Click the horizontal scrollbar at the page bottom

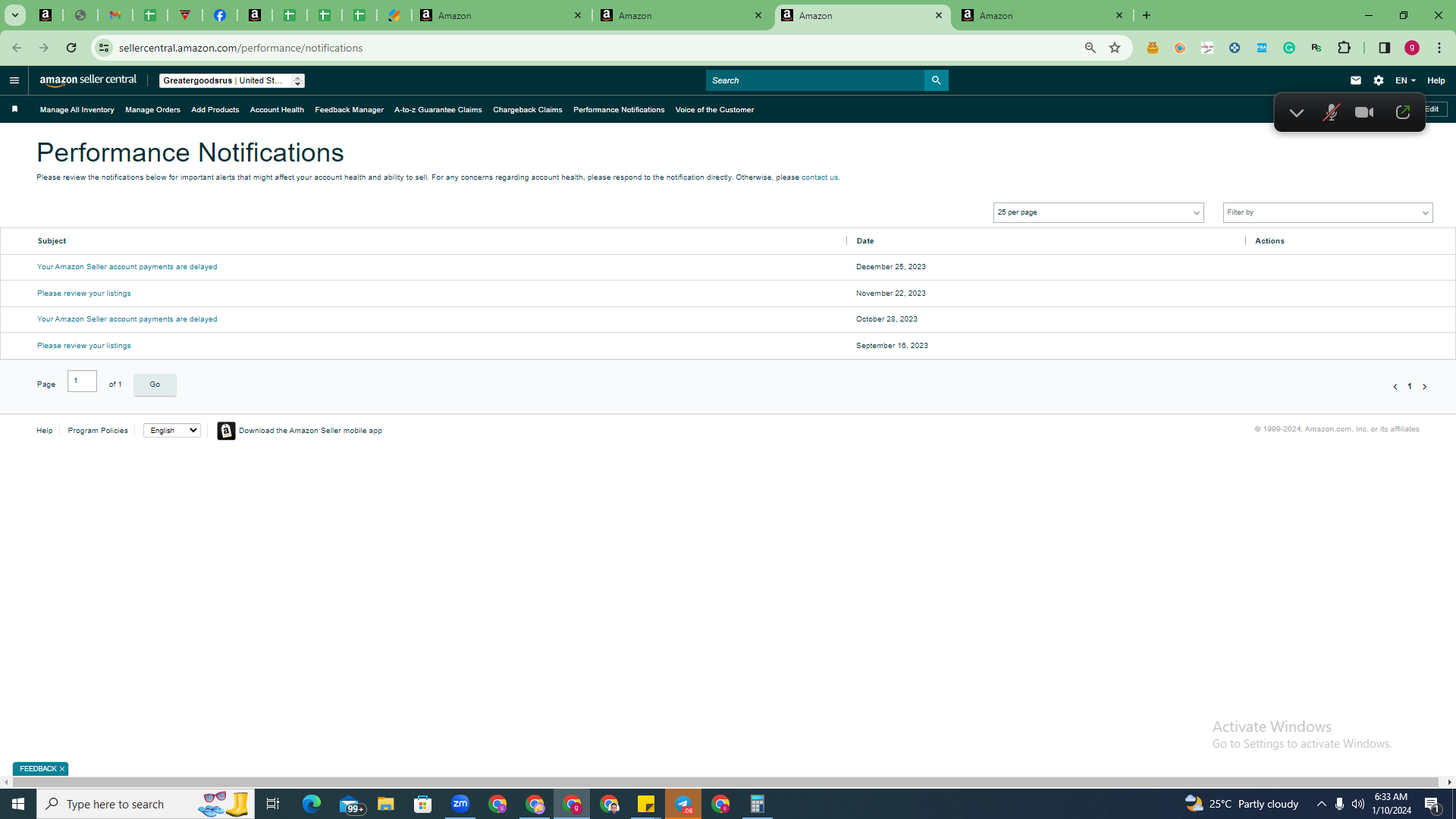point(726,782)
